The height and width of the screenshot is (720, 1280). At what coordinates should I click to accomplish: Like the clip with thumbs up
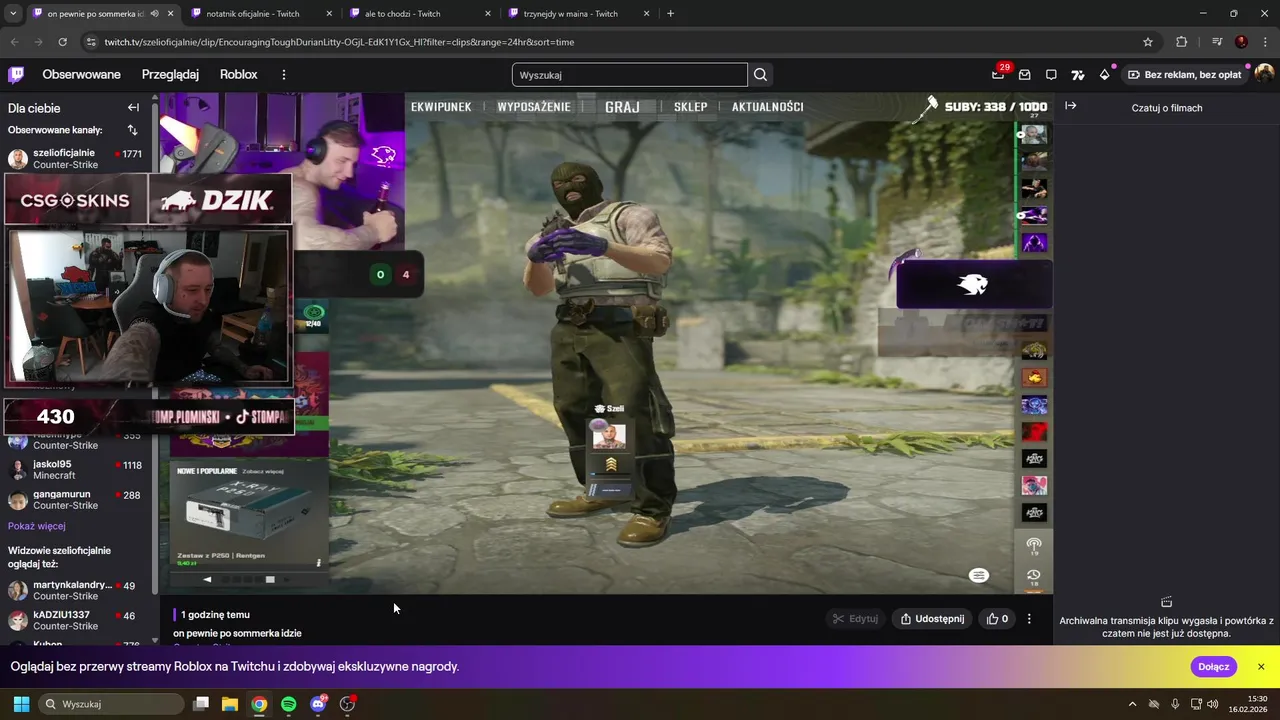tap(998, 619)
